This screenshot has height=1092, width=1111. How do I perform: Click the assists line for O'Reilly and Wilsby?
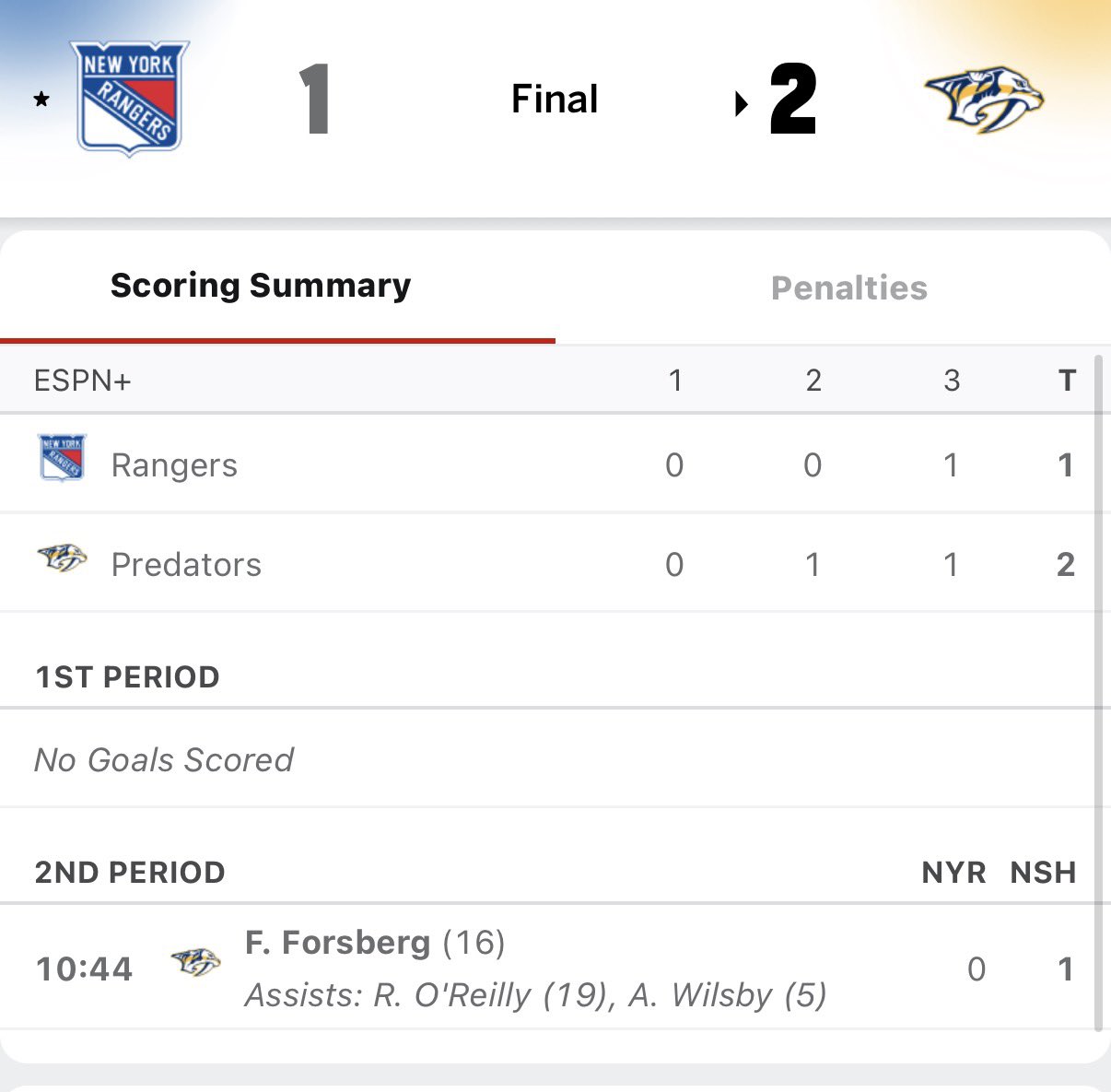point(535,995)
